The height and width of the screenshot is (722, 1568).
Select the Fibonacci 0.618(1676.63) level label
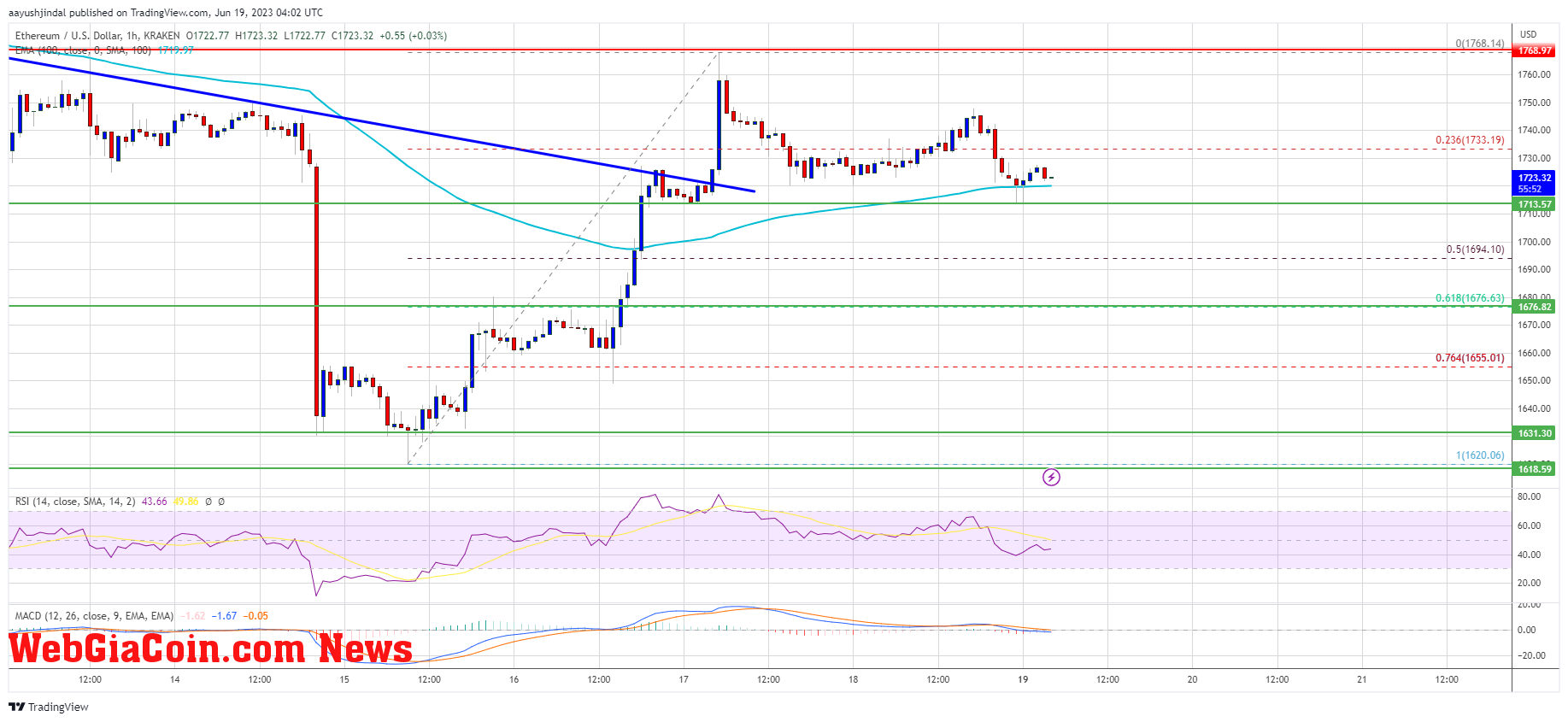(x=1470, y=298)
